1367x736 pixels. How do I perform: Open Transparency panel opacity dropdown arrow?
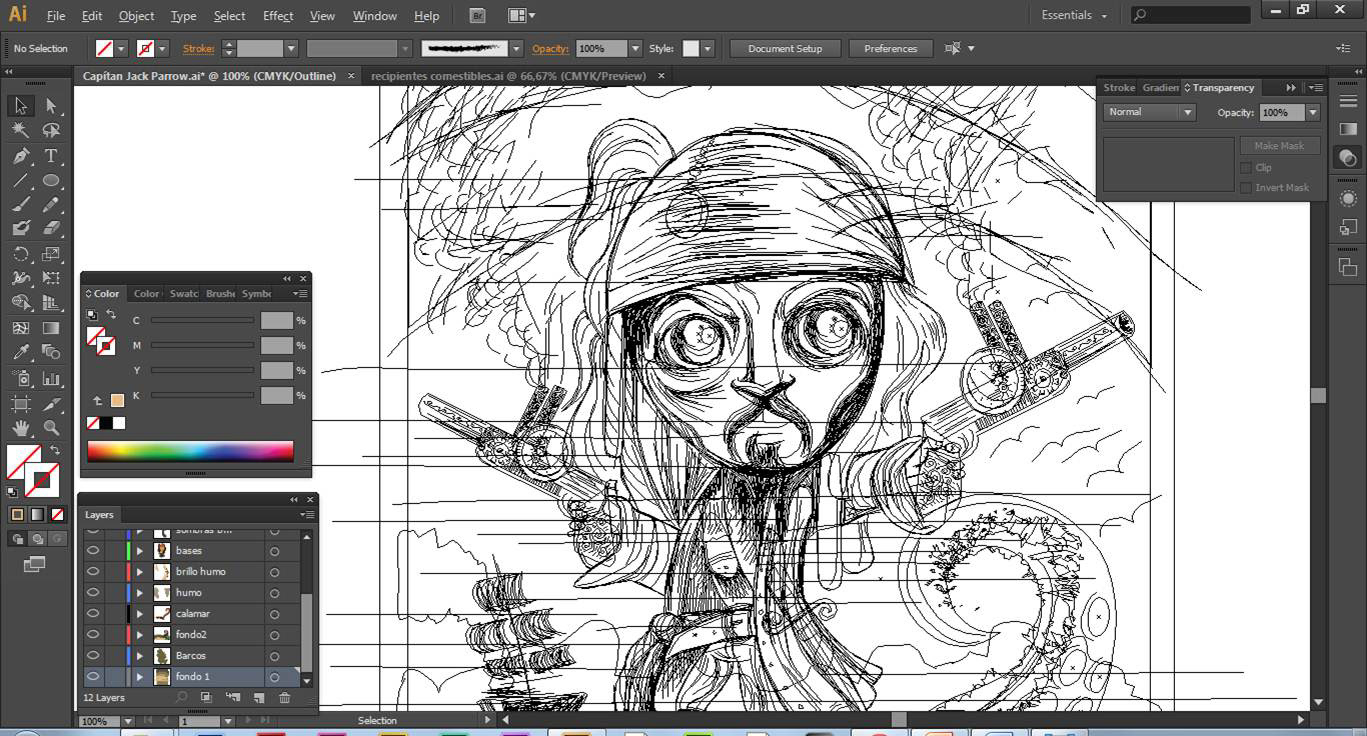(1313, 113)
